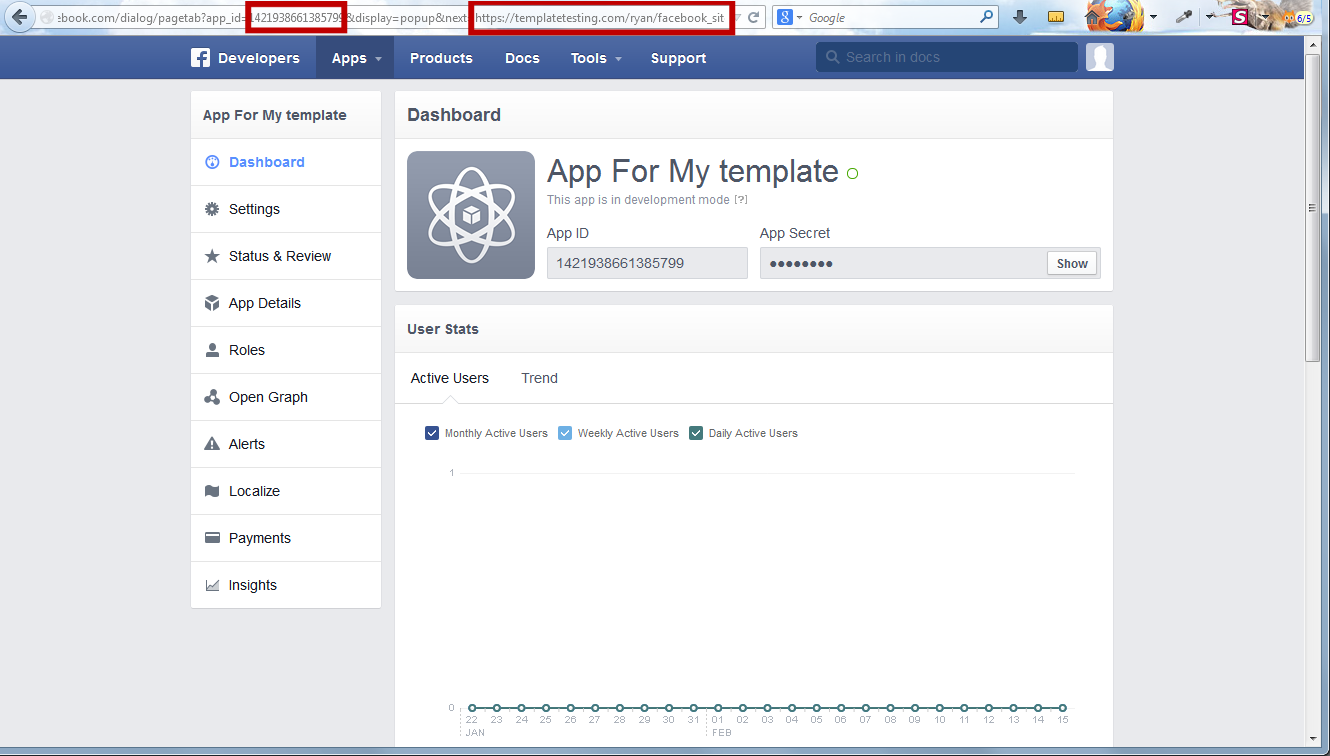The height and width of the screenshot is (756, 1330).
Task: Open the Apps dropdown menu
Action: coord(355,58)
